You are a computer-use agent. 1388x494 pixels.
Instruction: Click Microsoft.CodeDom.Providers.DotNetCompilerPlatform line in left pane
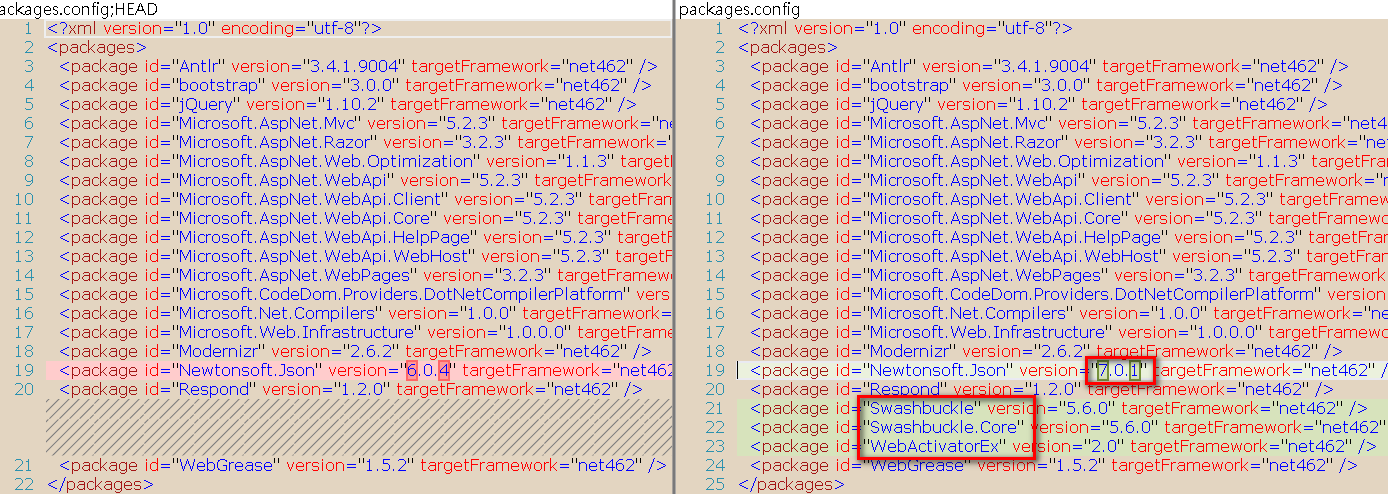point(365,295)
